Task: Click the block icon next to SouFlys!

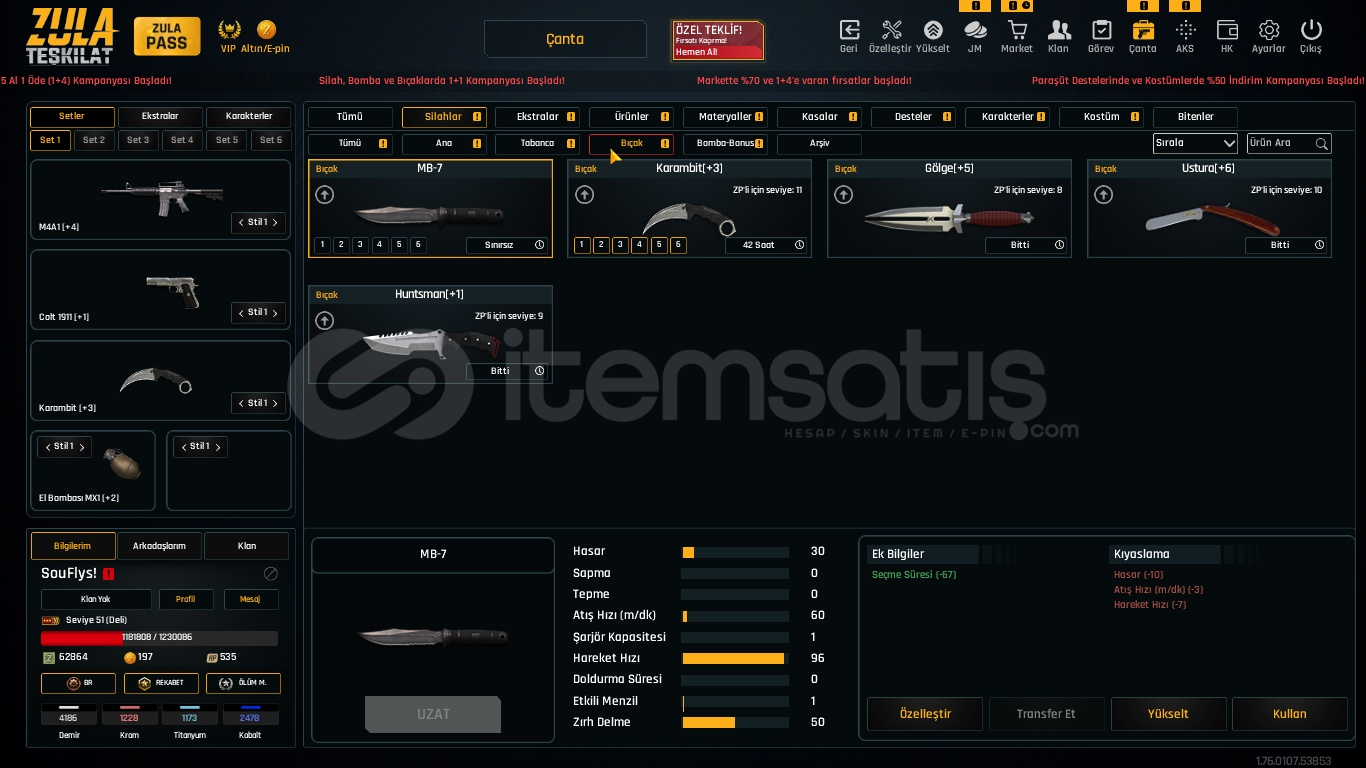Action: click(270, 574)
